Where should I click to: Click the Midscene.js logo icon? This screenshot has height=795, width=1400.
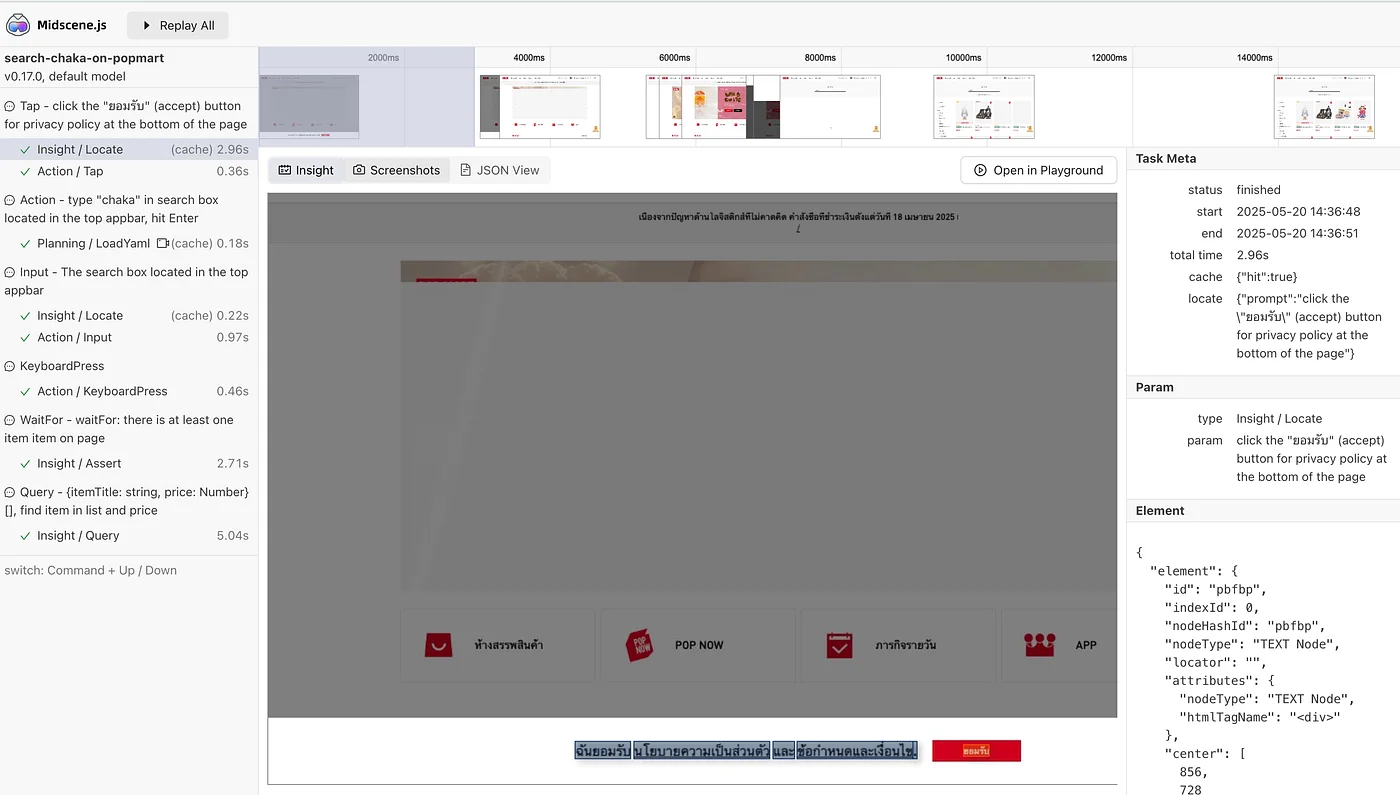coord(18,25)
